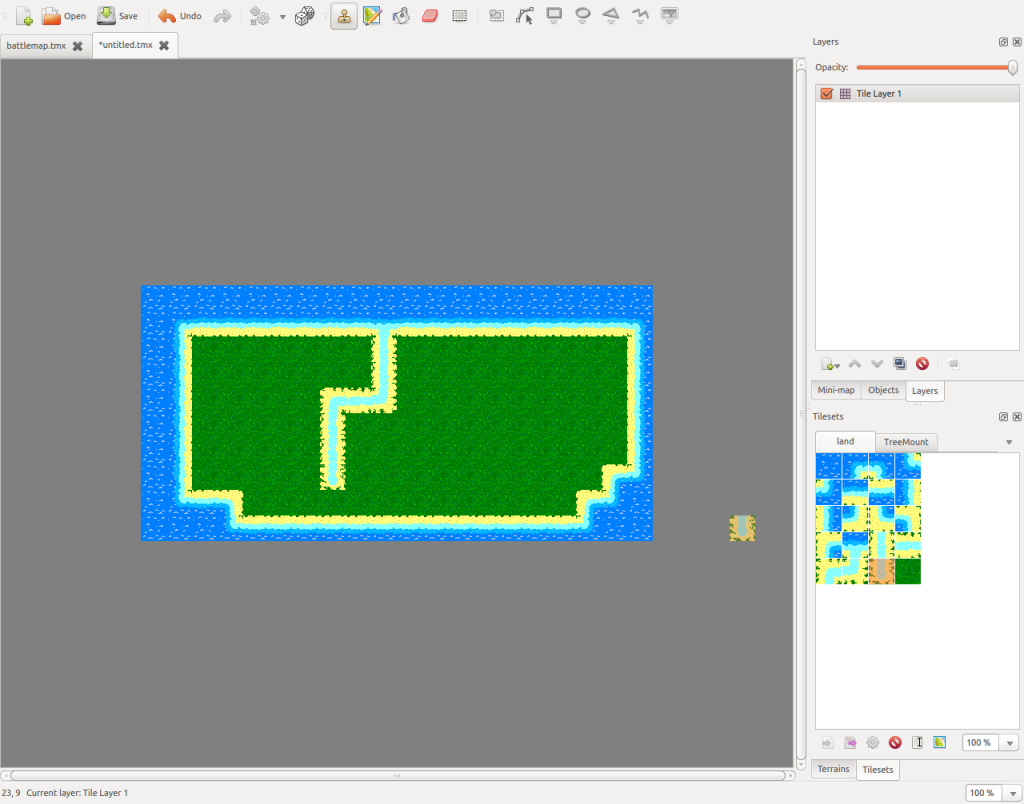Create a new map file
Image resolution: width=1024 pixels, height=804 pixels.
click(24, 16)
